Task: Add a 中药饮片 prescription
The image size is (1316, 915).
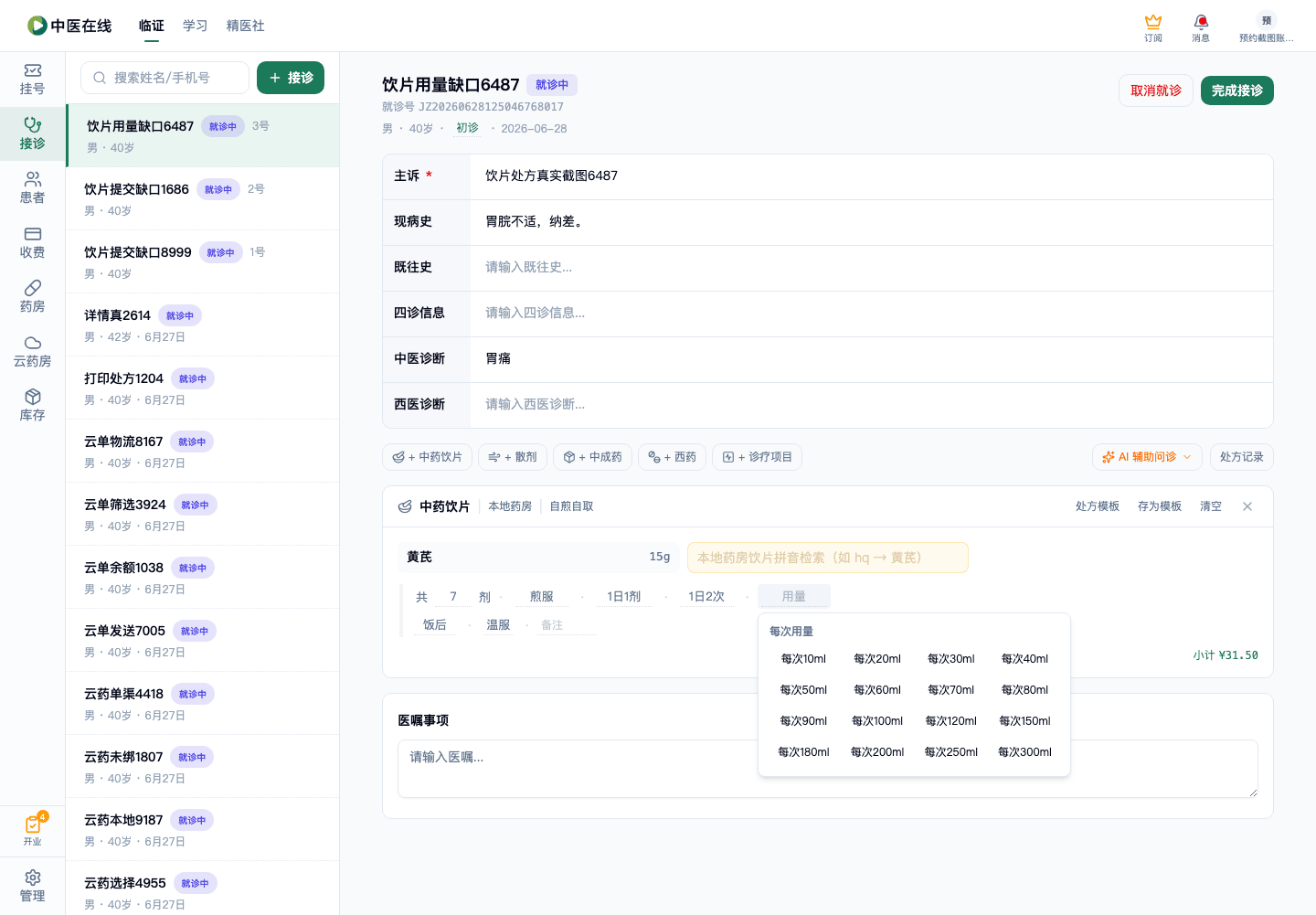Action: 427,457
